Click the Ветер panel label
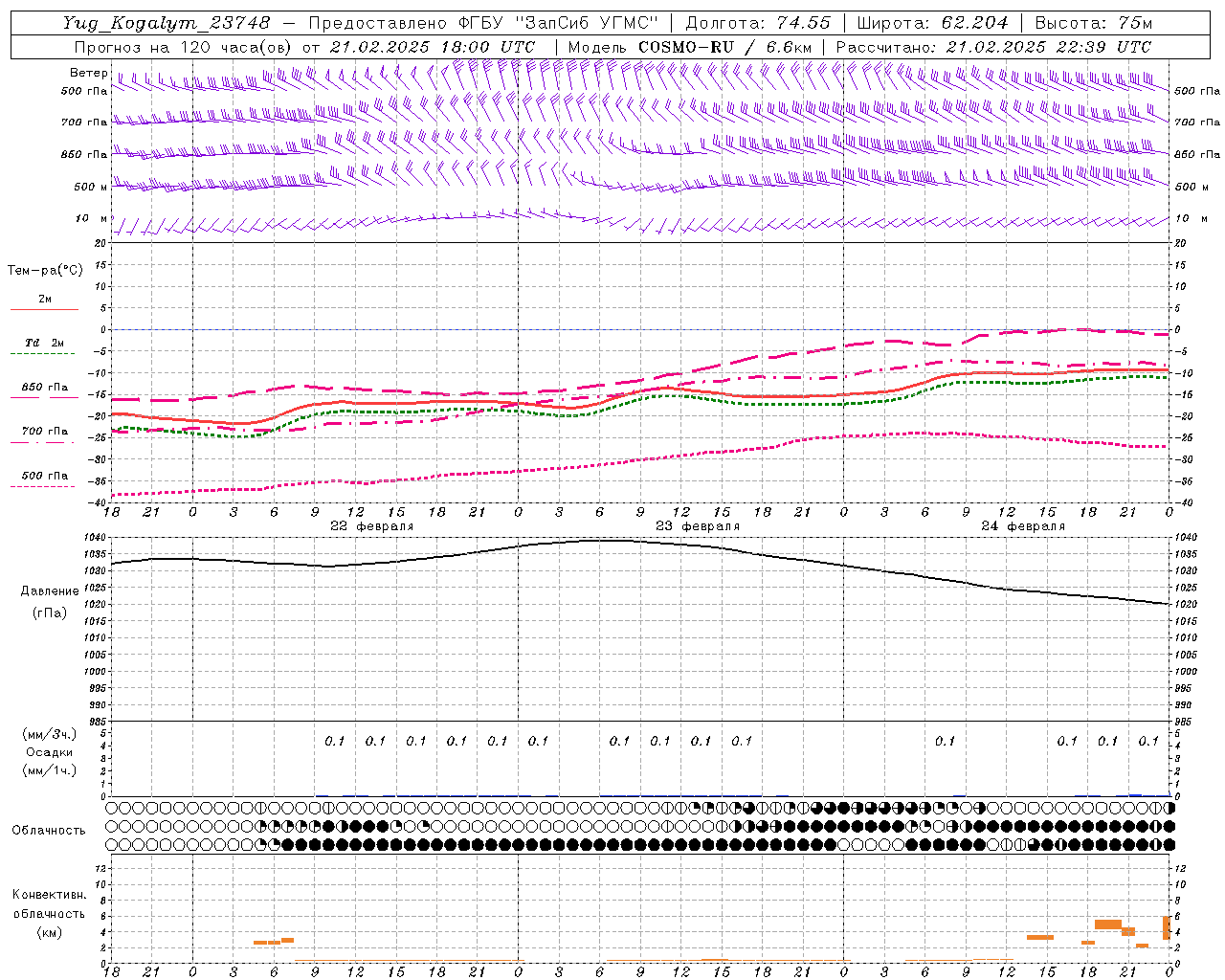This screenshot has width=1225, height=980. pos(88,73)
